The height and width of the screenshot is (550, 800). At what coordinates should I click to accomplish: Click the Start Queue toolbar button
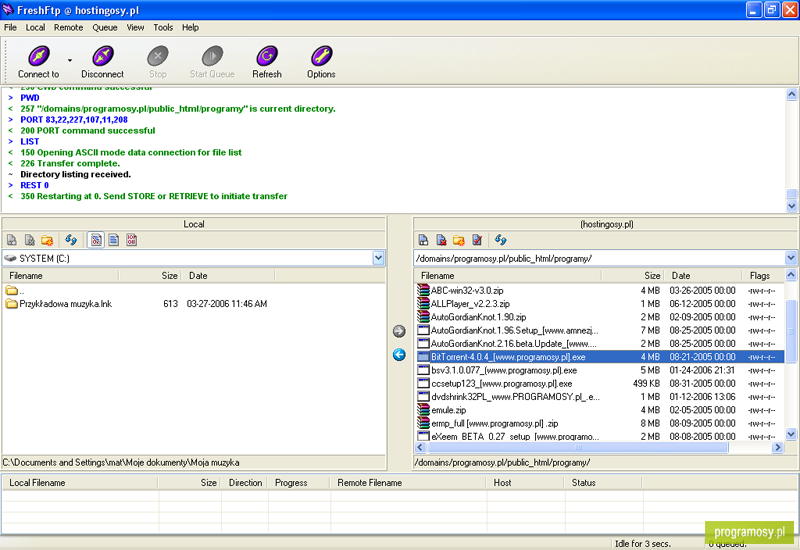tap(212, 62)
